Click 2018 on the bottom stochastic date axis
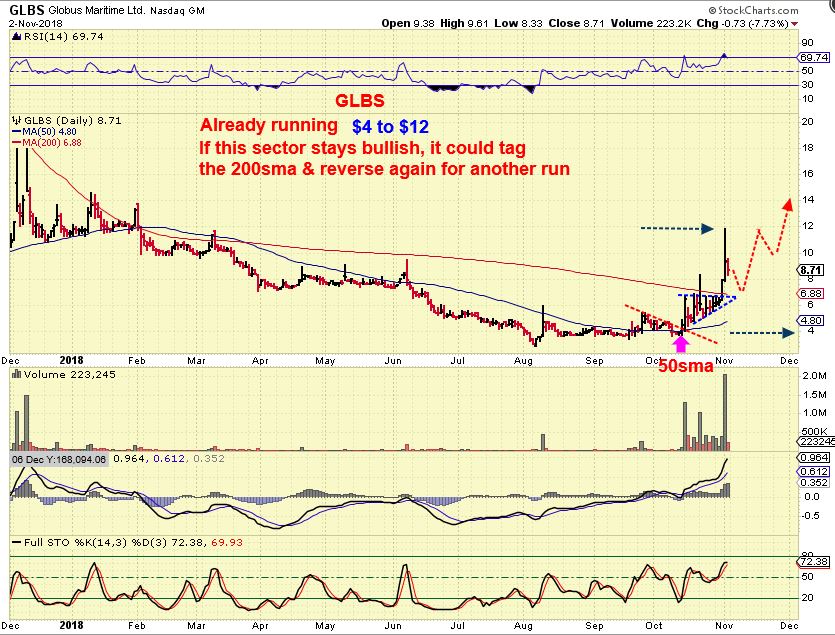 [71, 625]
